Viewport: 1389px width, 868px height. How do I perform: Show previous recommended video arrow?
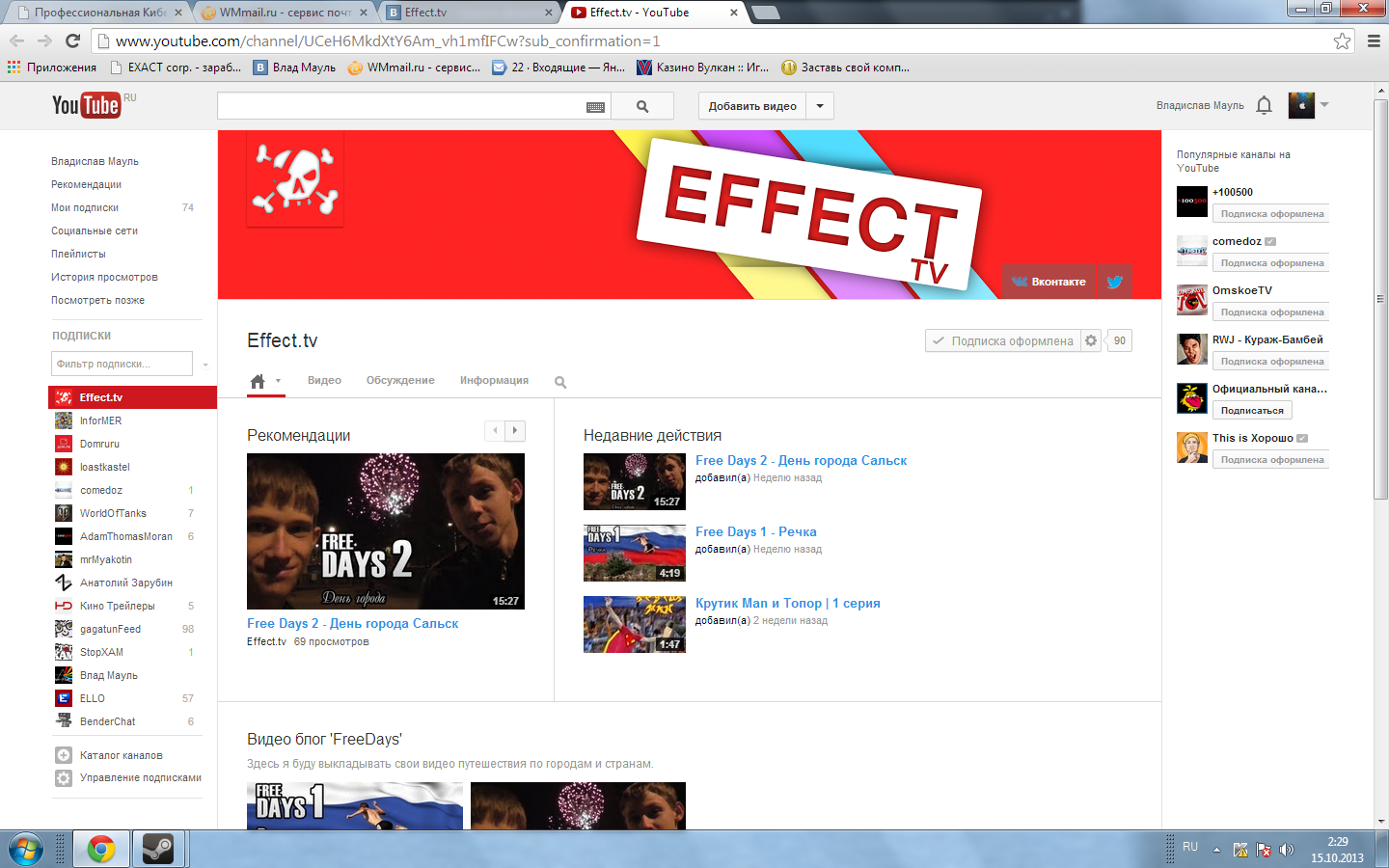pos(495,431)
